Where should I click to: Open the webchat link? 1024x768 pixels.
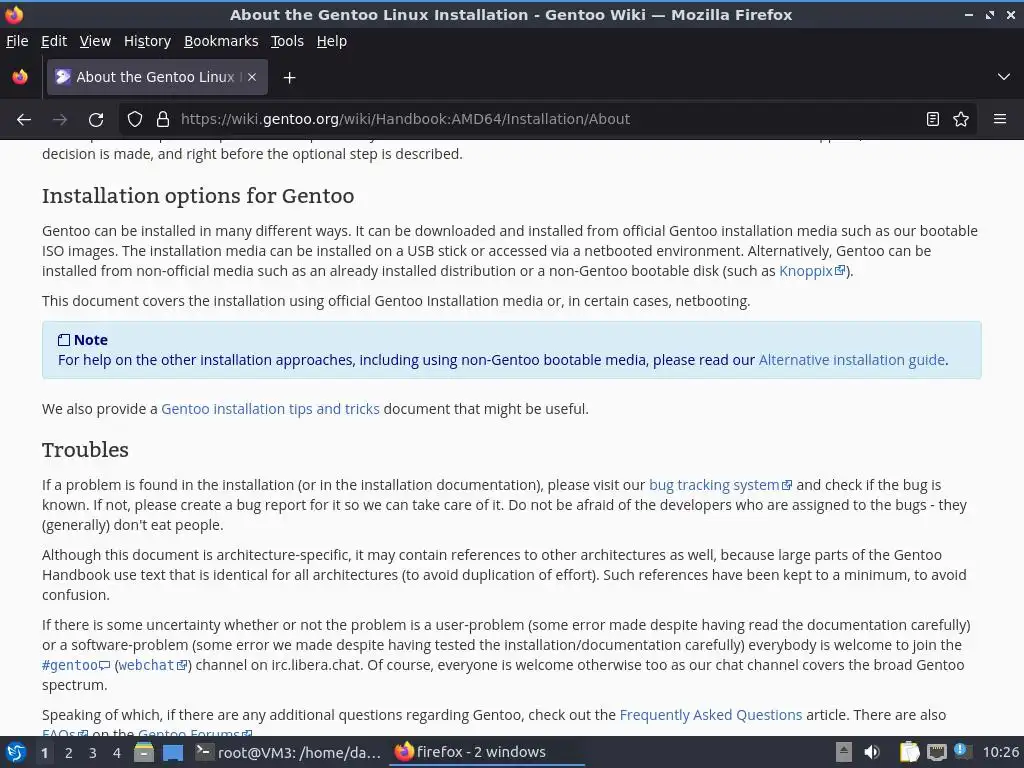153,665
